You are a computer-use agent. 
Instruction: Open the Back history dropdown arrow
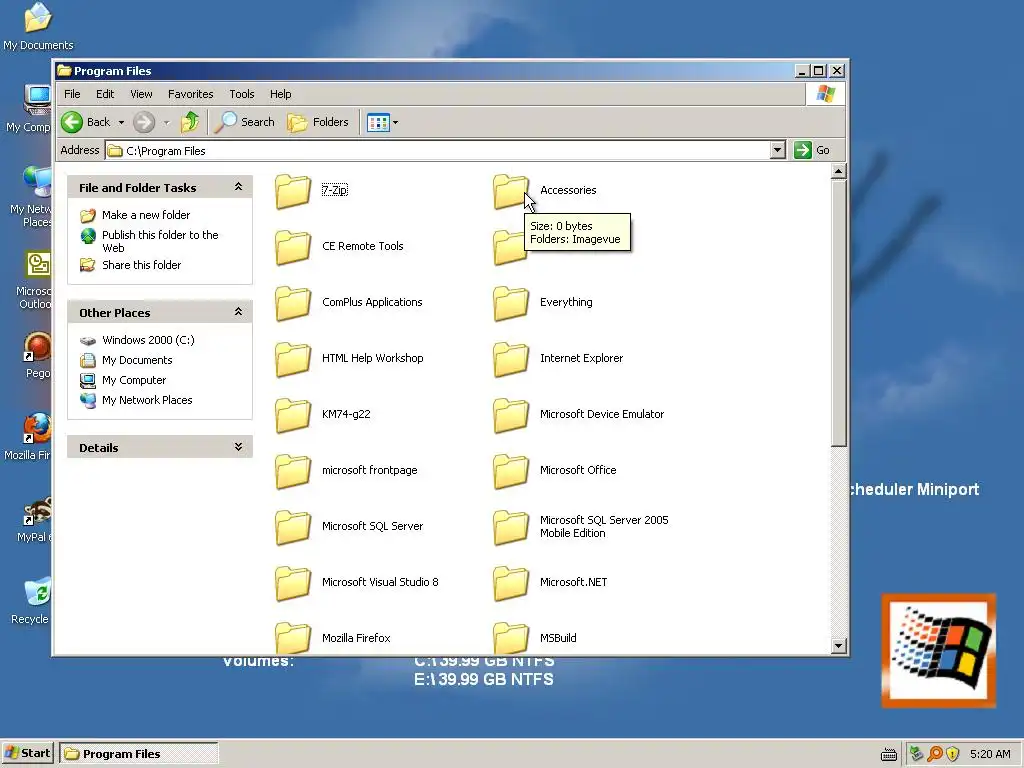(121, 122)
